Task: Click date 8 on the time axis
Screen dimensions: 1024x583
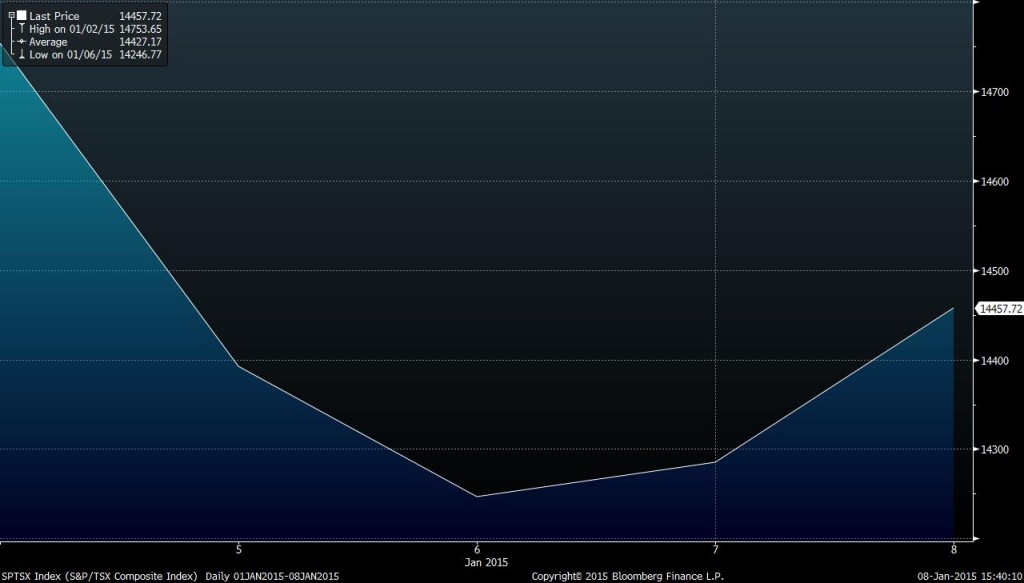Action: 953,549
